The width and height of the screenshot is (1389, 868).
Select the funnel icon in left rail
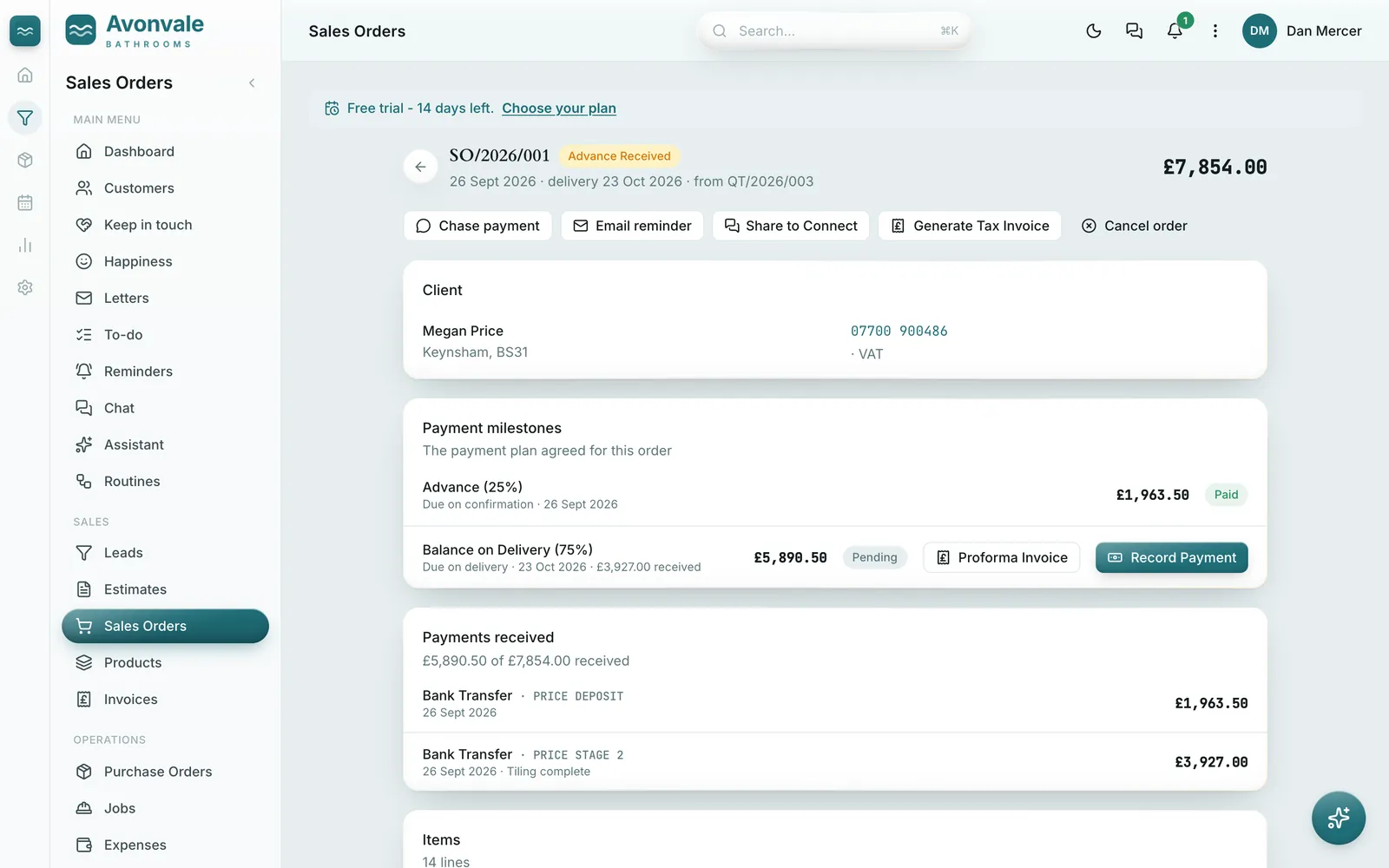[x=25, y=118]
